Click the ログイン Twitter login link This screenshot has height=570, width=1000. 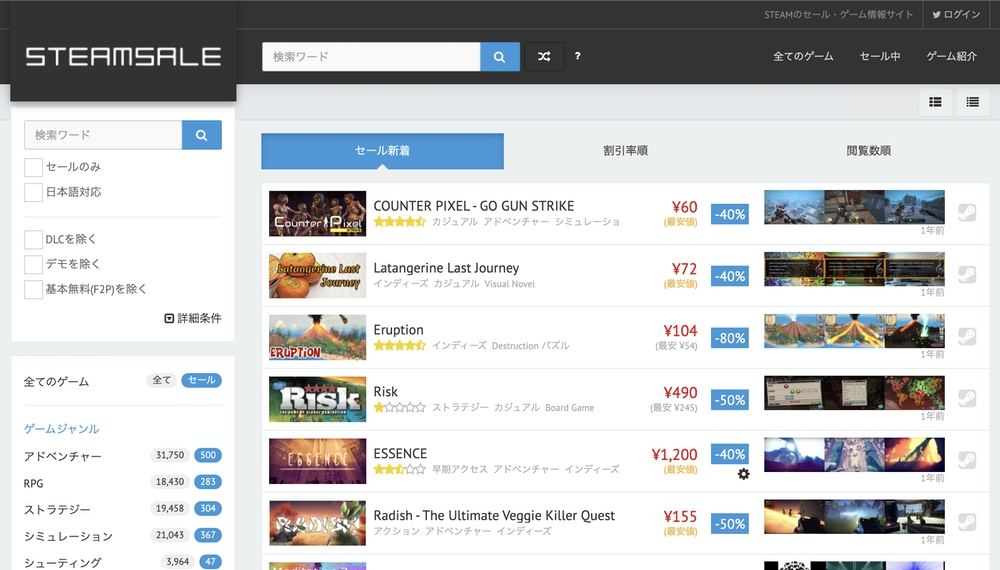coord(956,15)
